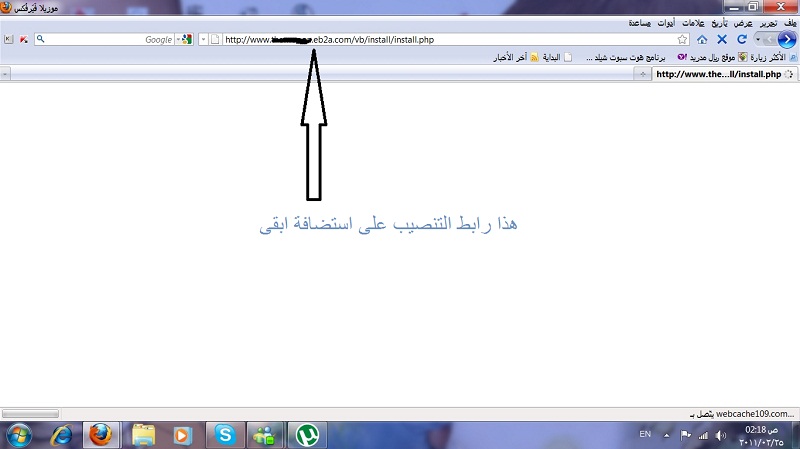Click the Google search engine icon
The height and width of the screenshot is (449, 800).
coord(186,40)
